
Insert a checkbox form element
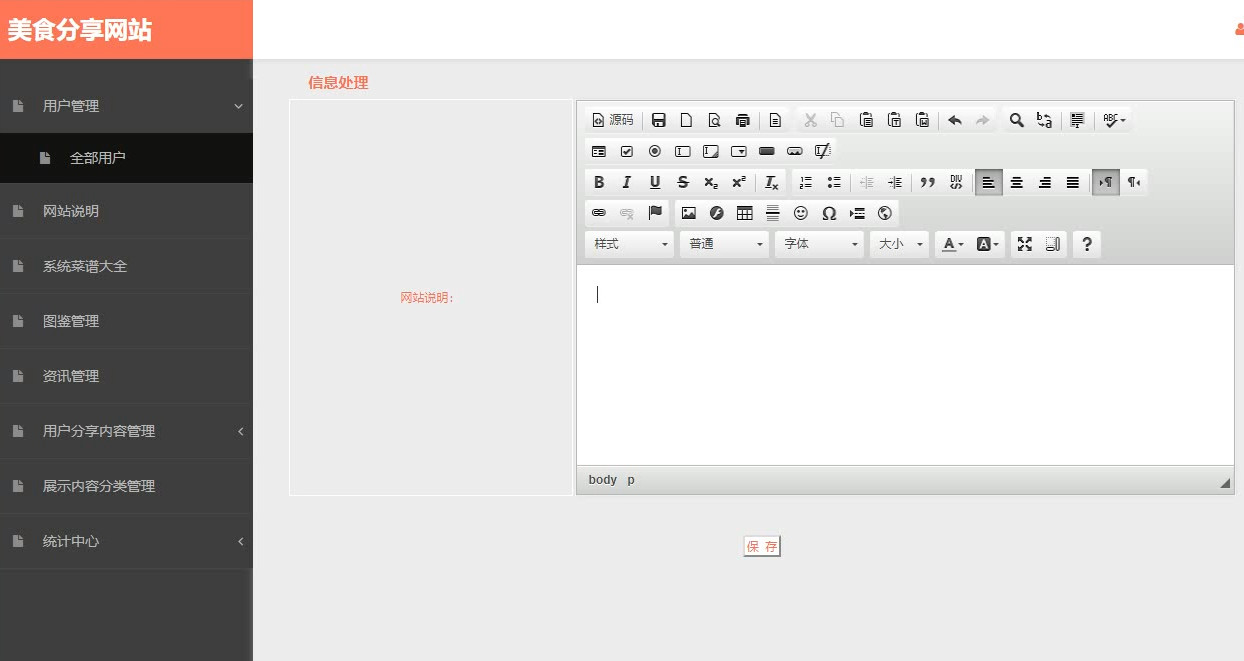(x=627, y=151)
